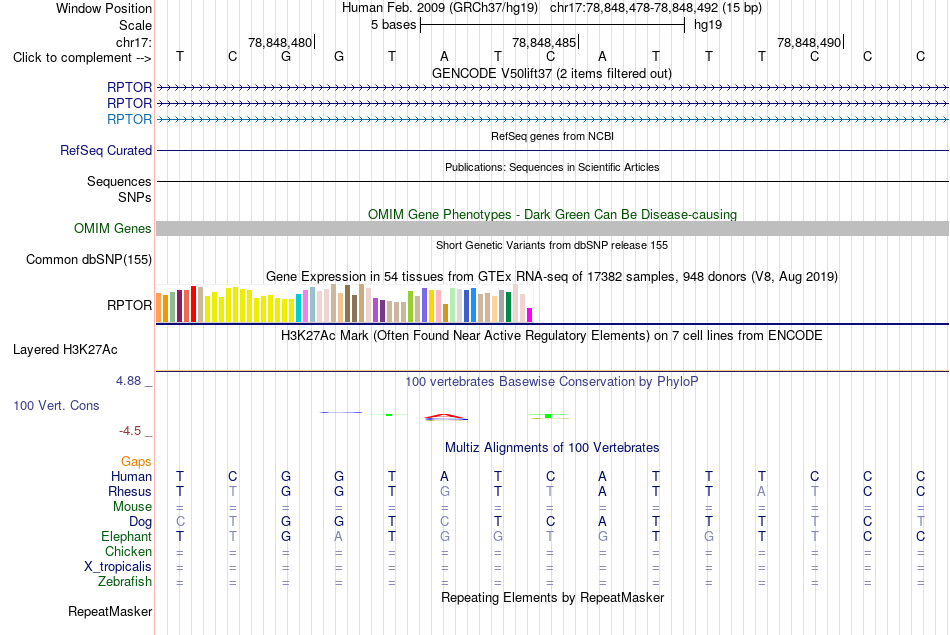Open the RefSeq Curated track label
This screenshot has height=635, width=950.
pos(105,150)
